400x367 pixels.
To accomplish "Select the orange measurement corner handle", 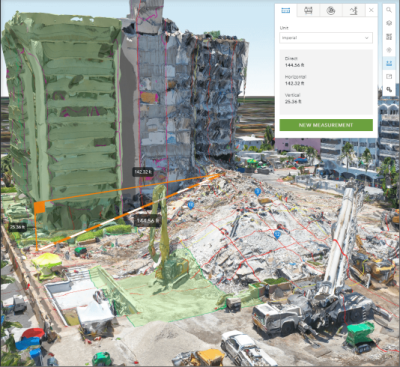I will point(39,207).
